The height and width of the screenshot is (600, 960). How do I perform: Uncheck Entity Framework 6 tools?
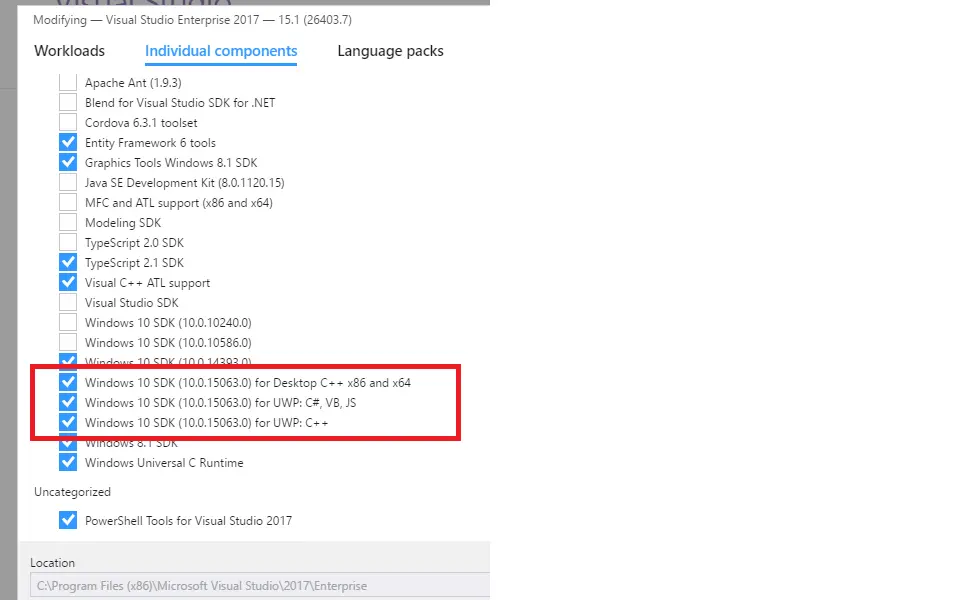tap(68, 143)
